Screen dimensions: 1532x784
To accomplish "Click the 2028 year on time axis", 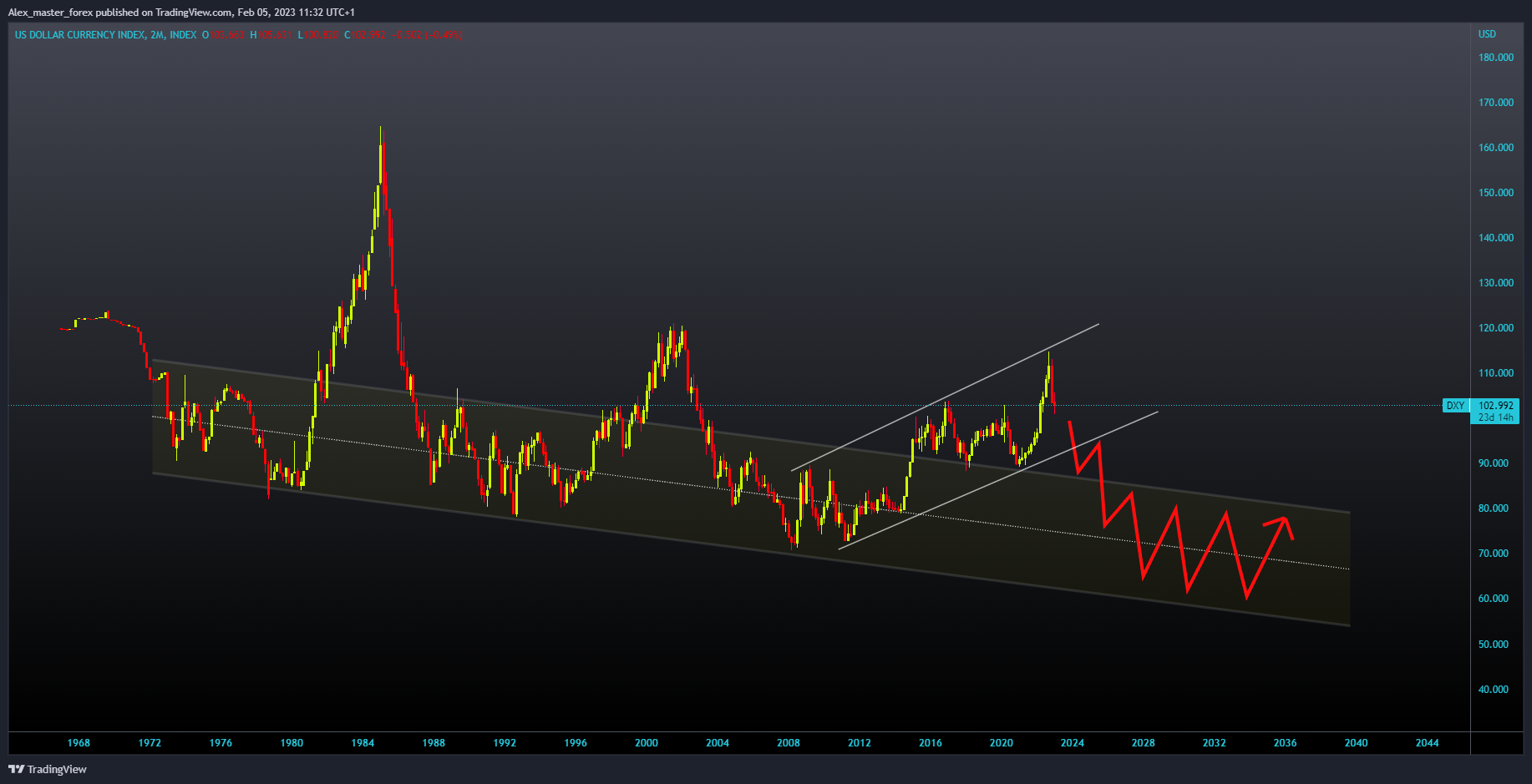I will pyautogui.click(x=1144, y=743).
